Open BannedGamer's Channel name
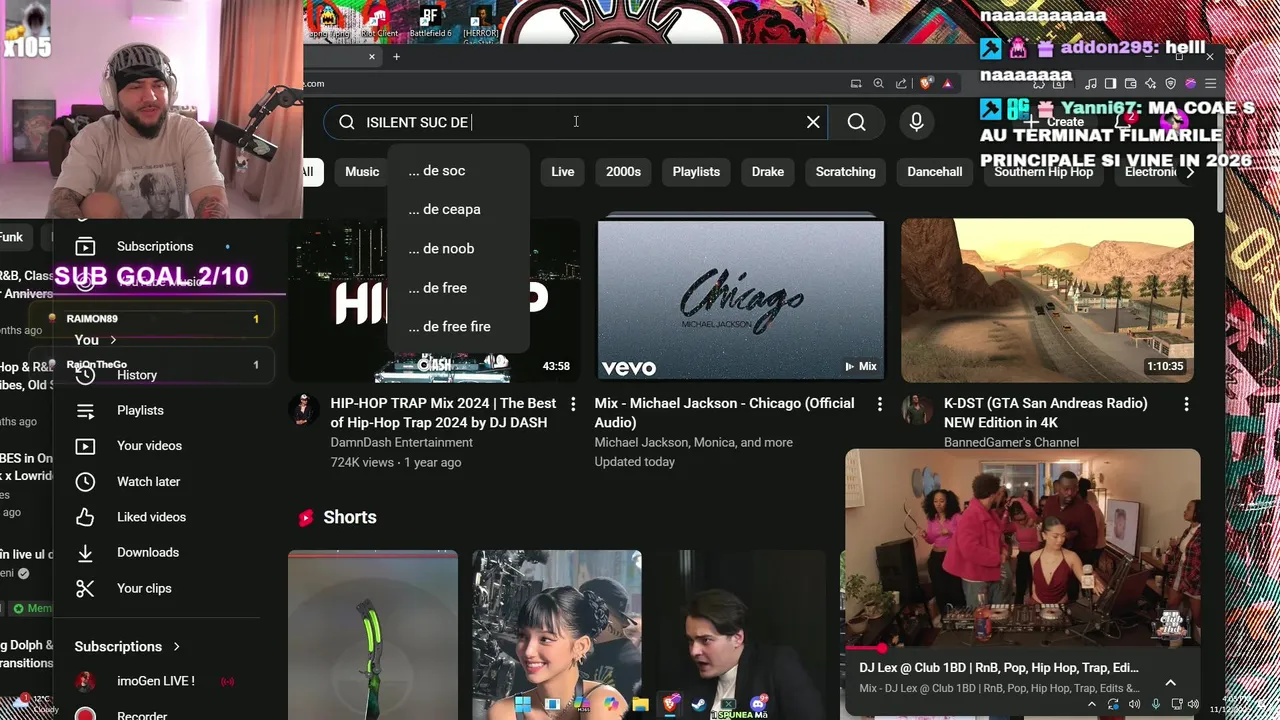The image size is (1280, 720). click(x=1011, y=443)
